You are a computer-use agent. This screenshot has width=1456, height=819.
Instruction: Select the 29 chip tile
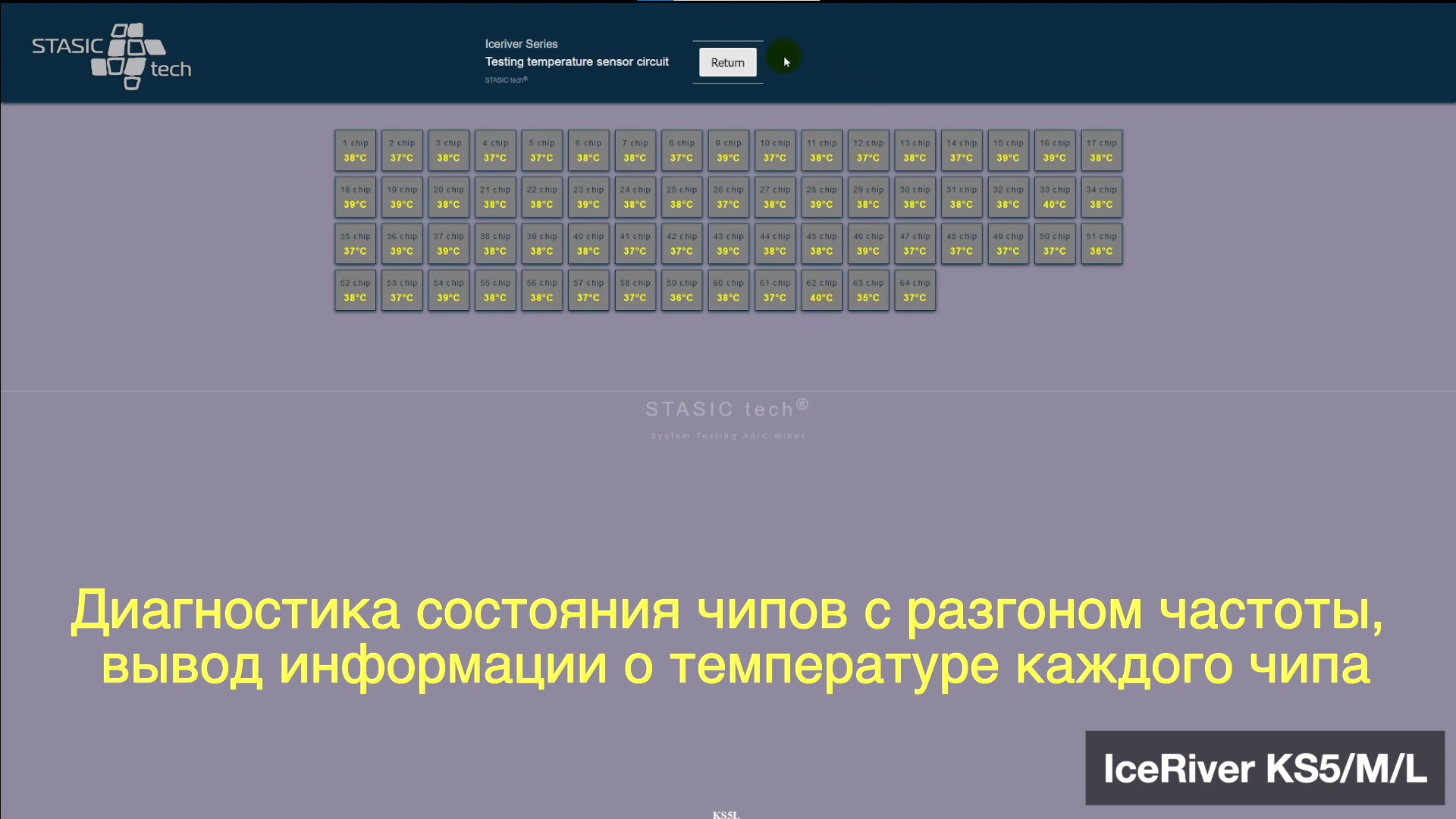[x=868, y=197]
